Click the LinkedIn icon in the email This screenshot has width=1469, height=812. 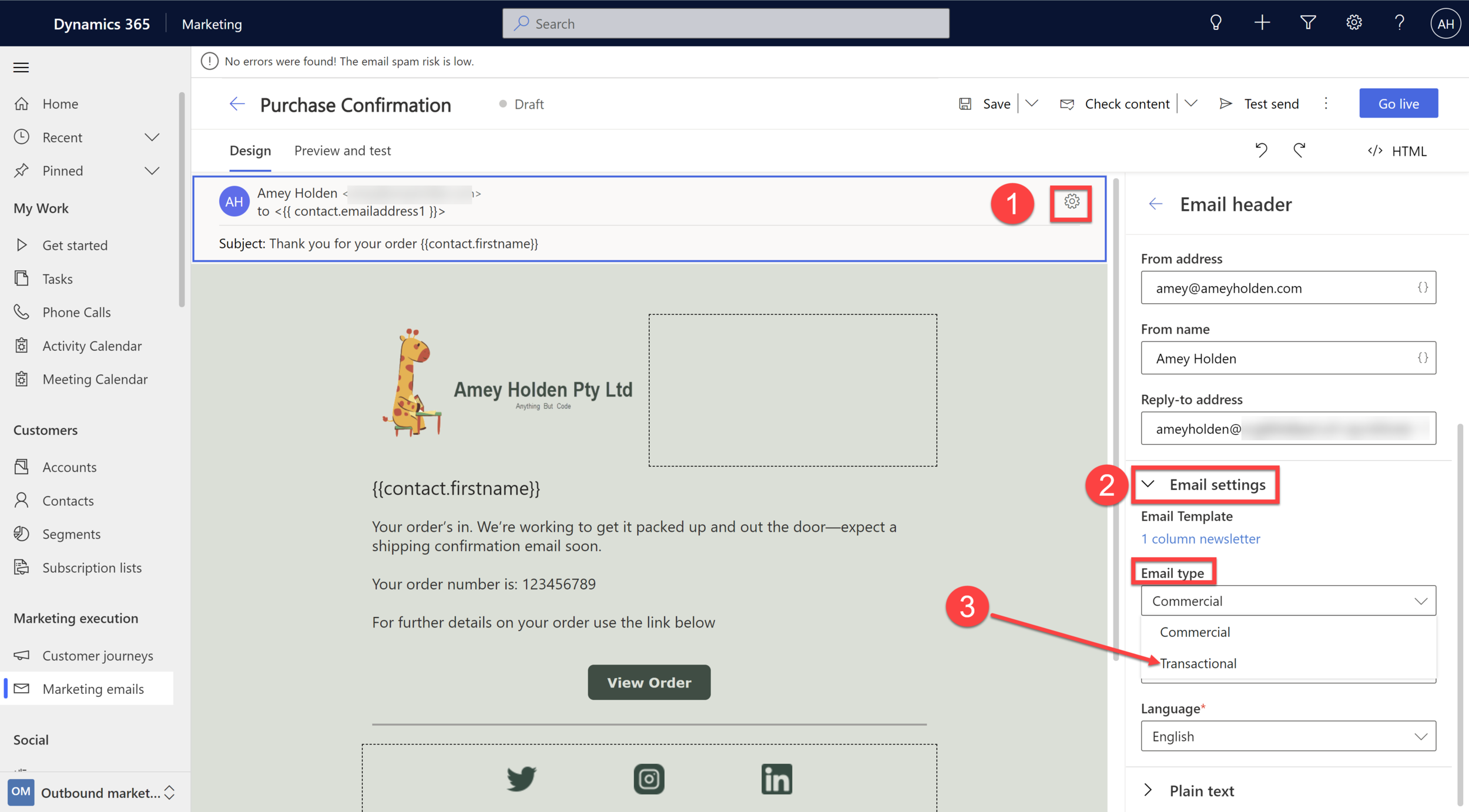(x=776, y=779)
